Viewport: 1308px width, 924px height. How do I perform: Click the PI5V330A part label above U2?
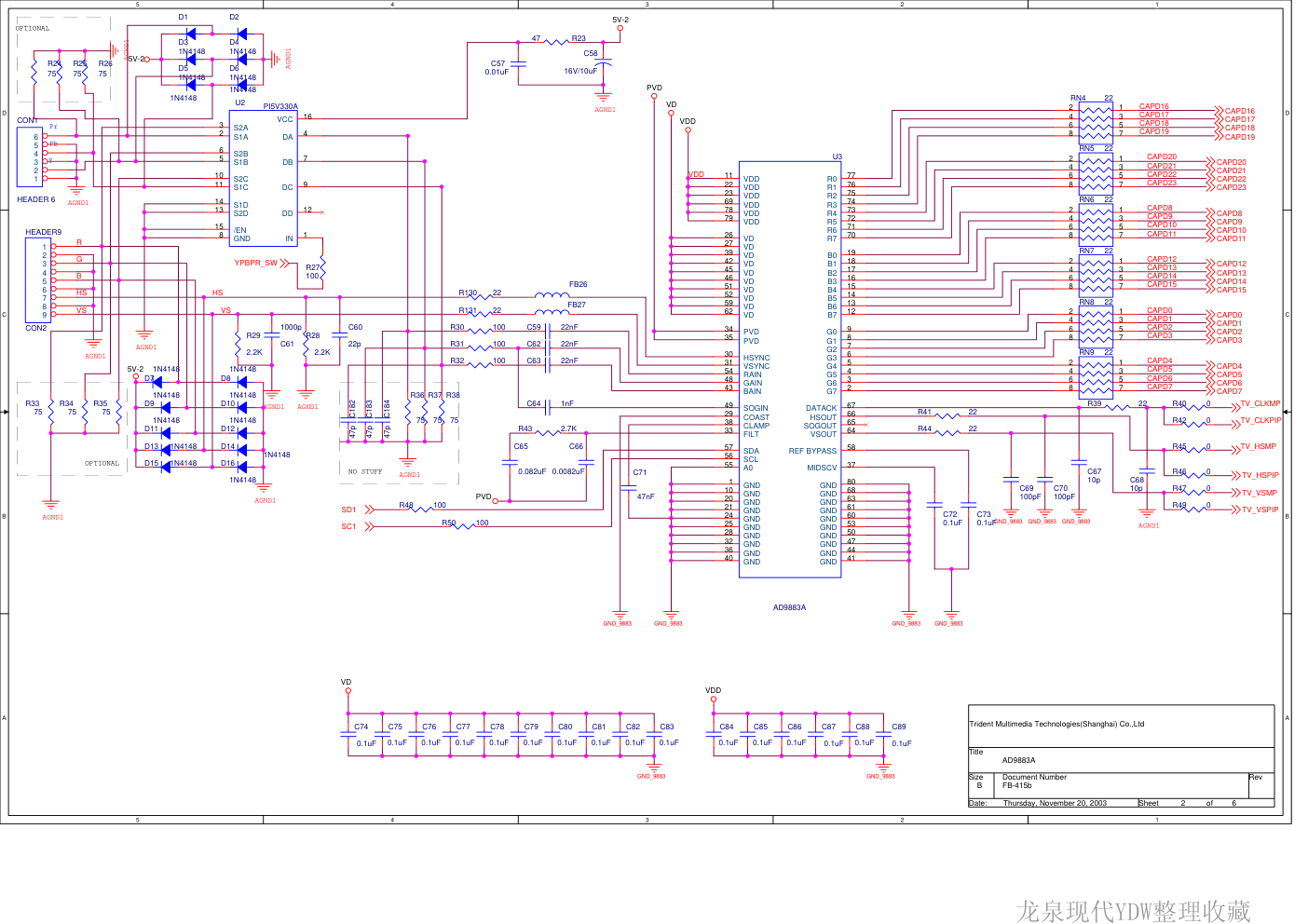[x=280, y=106]
